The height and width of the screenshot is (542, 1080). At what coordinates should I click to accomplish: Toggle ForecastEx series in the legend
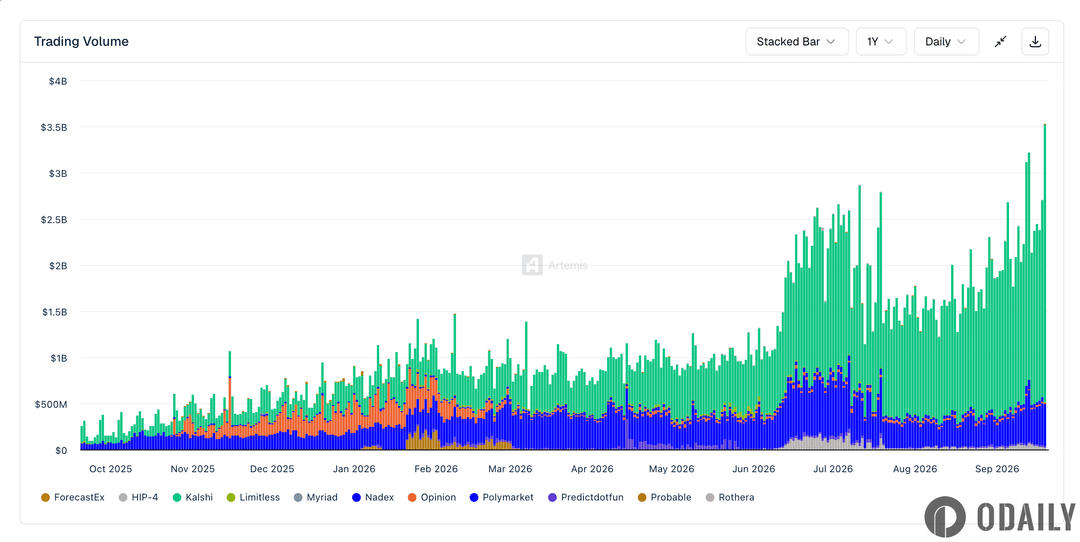pos(73,497)
